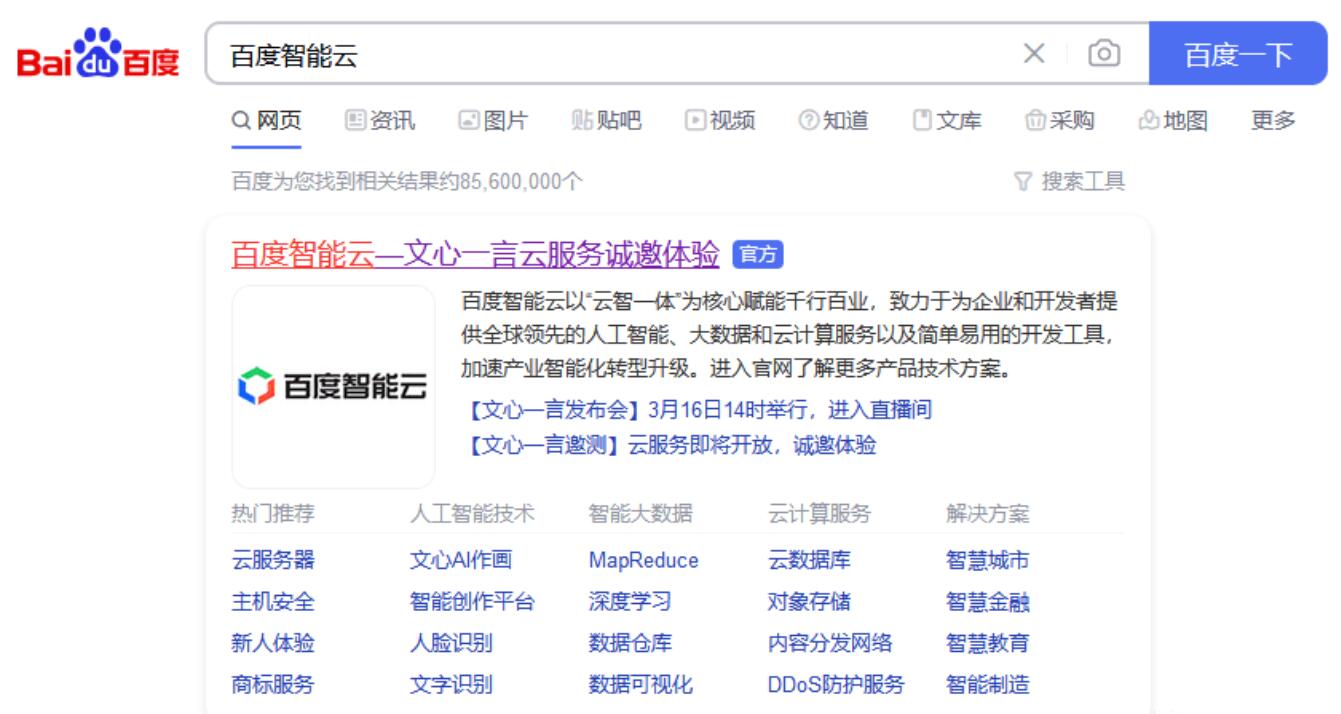Open the 百度智能云 result title link
1341x714 pixels.
click(x=475, y=255)
